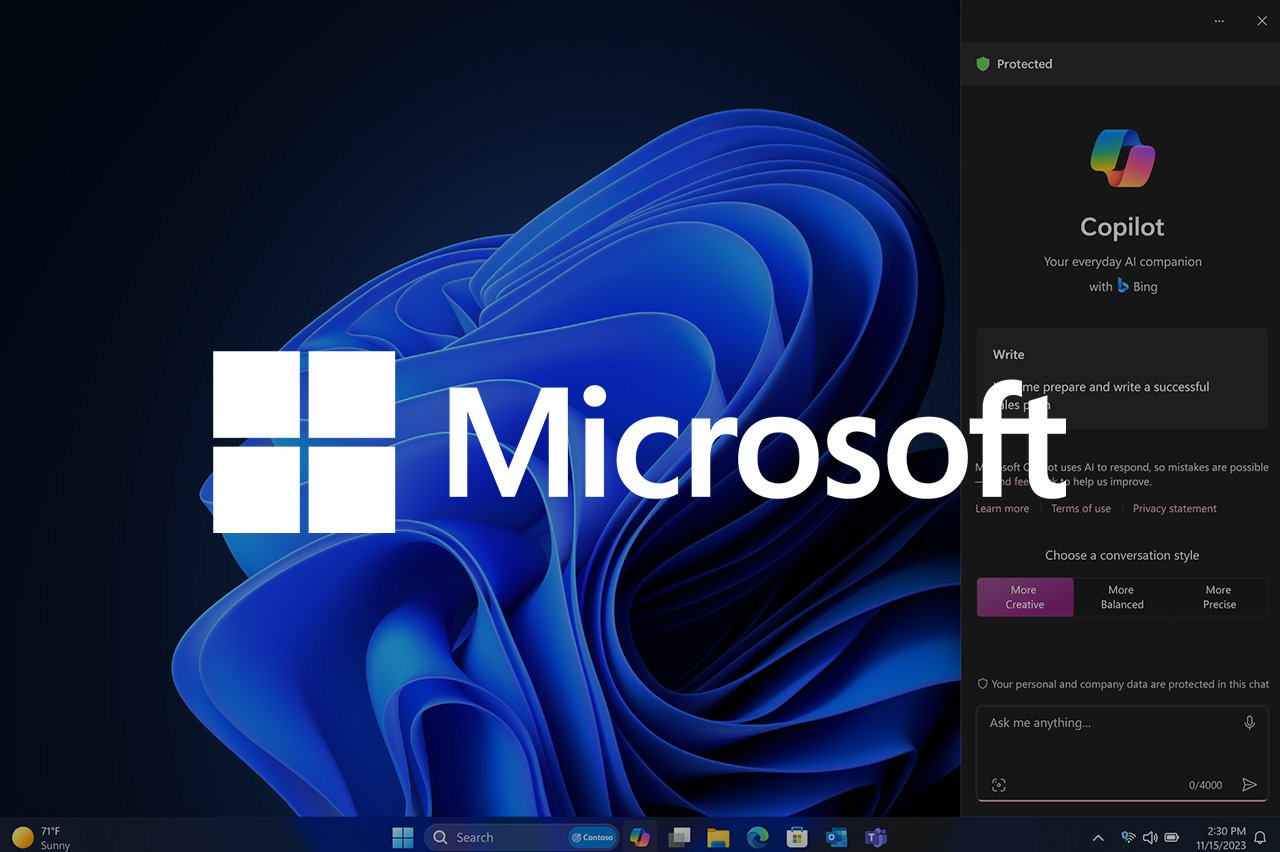This screenshot has height=852, width=1280.
Task: Select More Creative conversation style
Action: point(1025,597)
